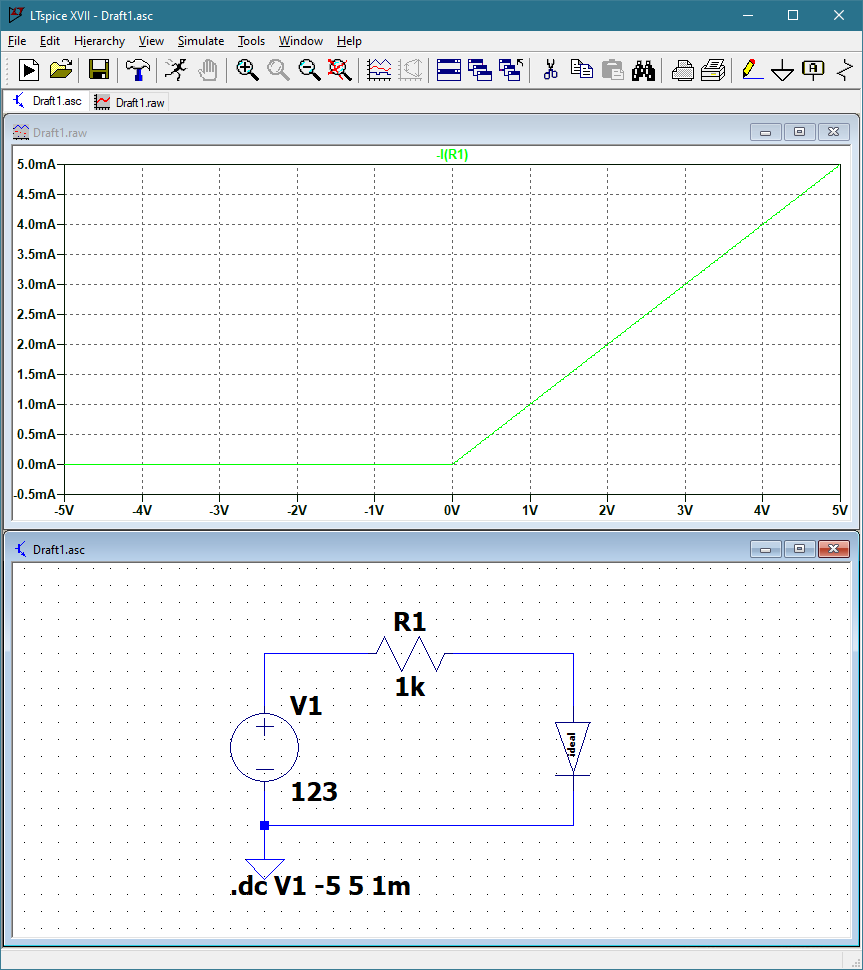Screen dimensions: 863x970
Task: Click the Autorange waveform plot icon
Action: (x=379, y=70)
